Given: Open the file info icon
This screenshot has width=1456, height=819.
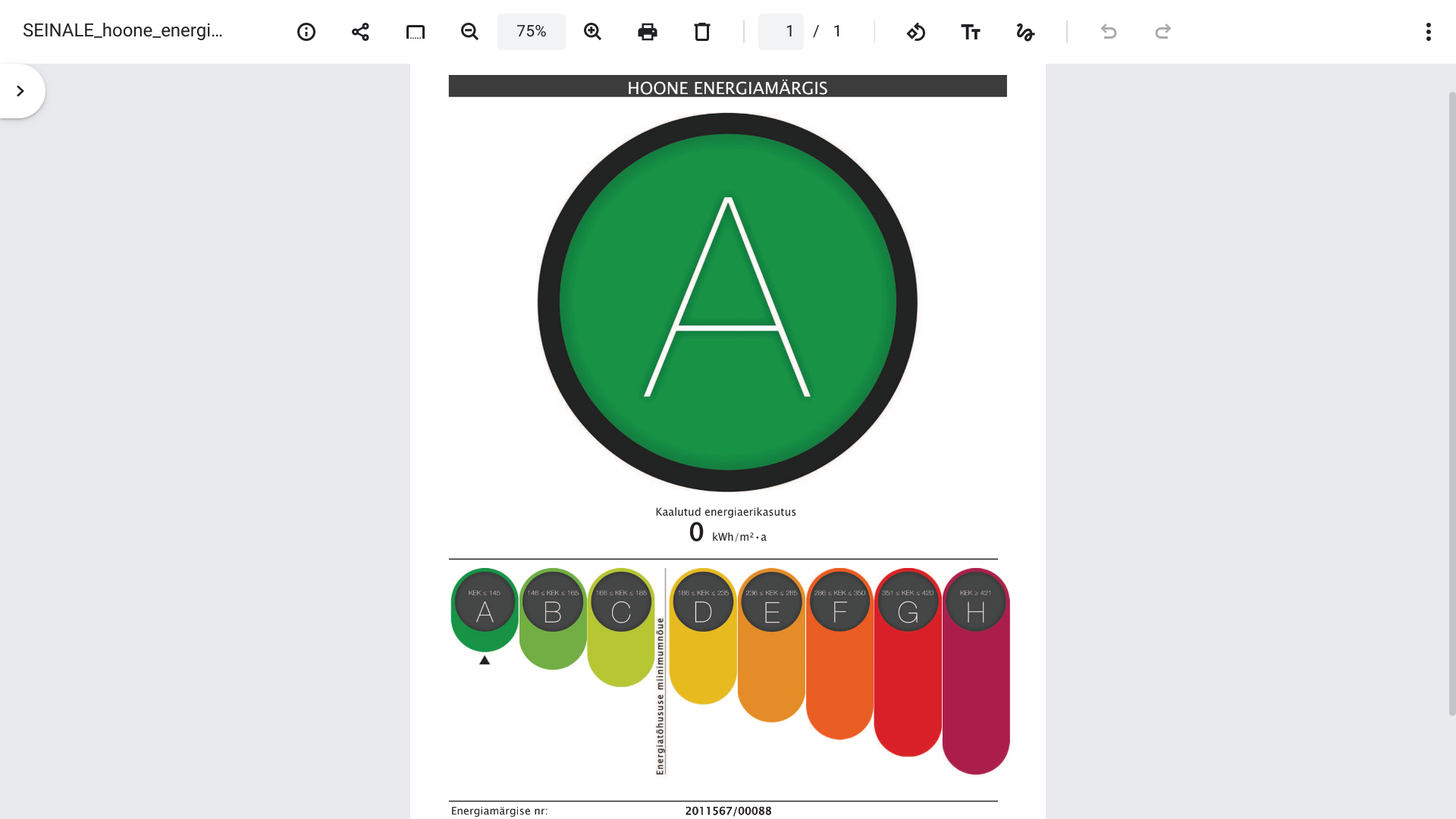Looking at the screenshot, I should (306, 32).
